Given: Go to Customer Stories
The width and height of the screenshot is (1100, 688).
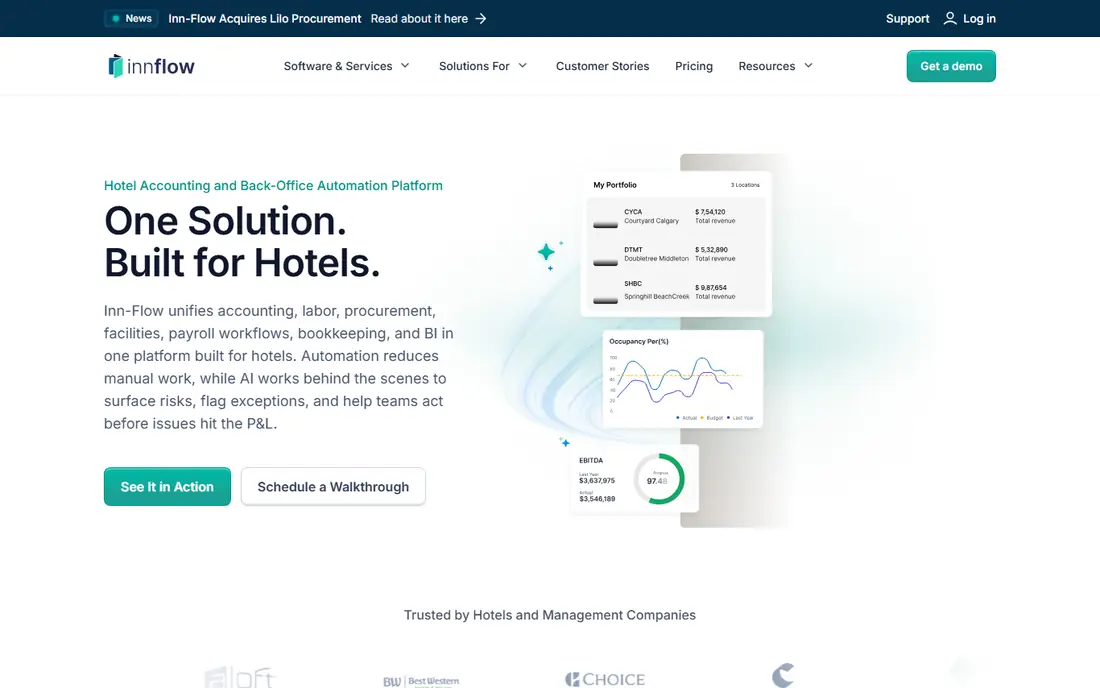Looking at the screenshot, I should [603, 66].
